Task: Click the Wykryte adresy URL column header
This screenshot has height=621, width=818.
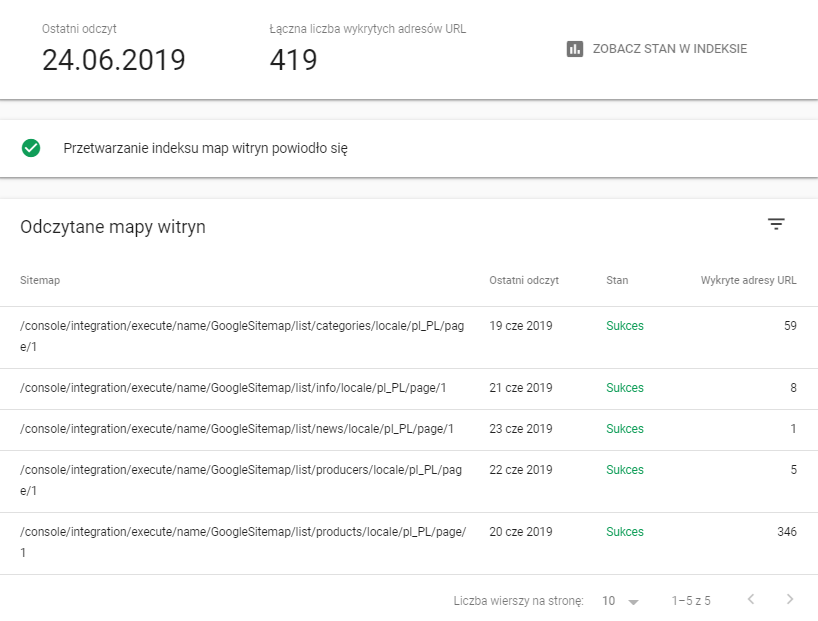Action: click(x=748, y=280)
